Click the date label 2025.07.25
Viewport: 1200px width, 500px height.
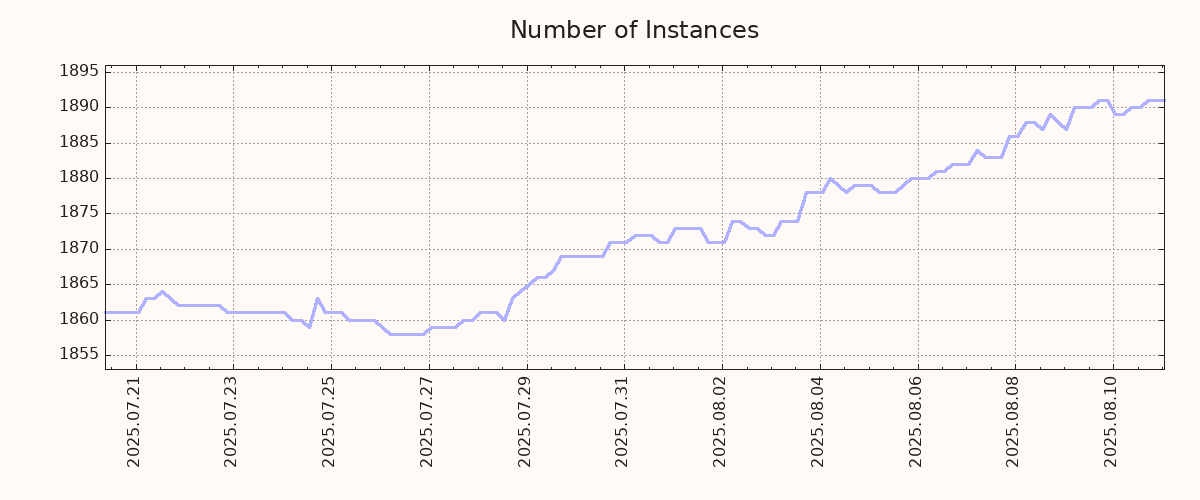coord(330,423)
